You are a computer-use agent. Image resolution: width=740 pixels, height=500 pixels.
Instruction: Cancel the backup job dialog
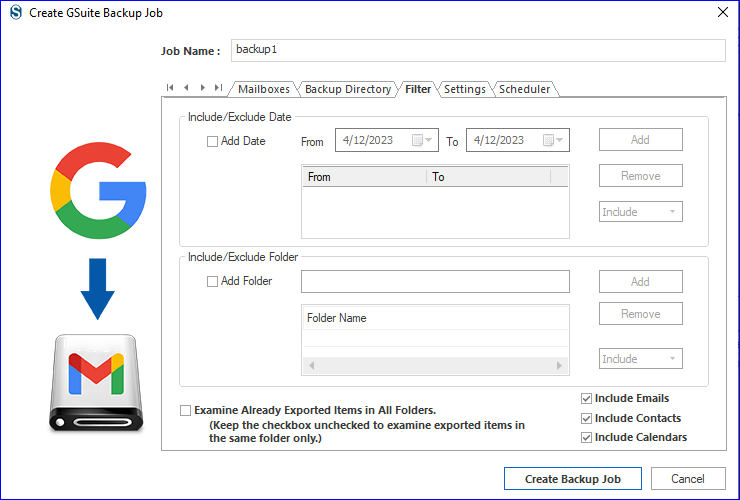tap(688, 479)
